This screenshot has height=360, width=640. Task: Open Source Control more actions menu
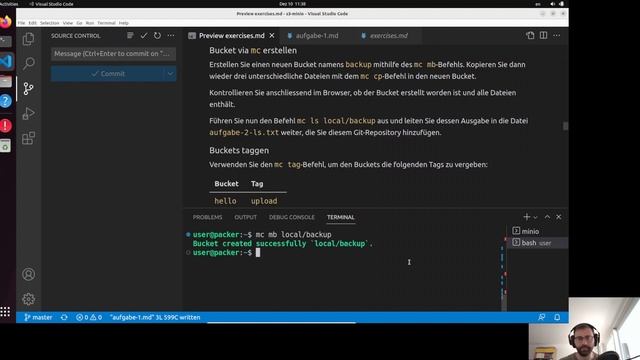171,36
